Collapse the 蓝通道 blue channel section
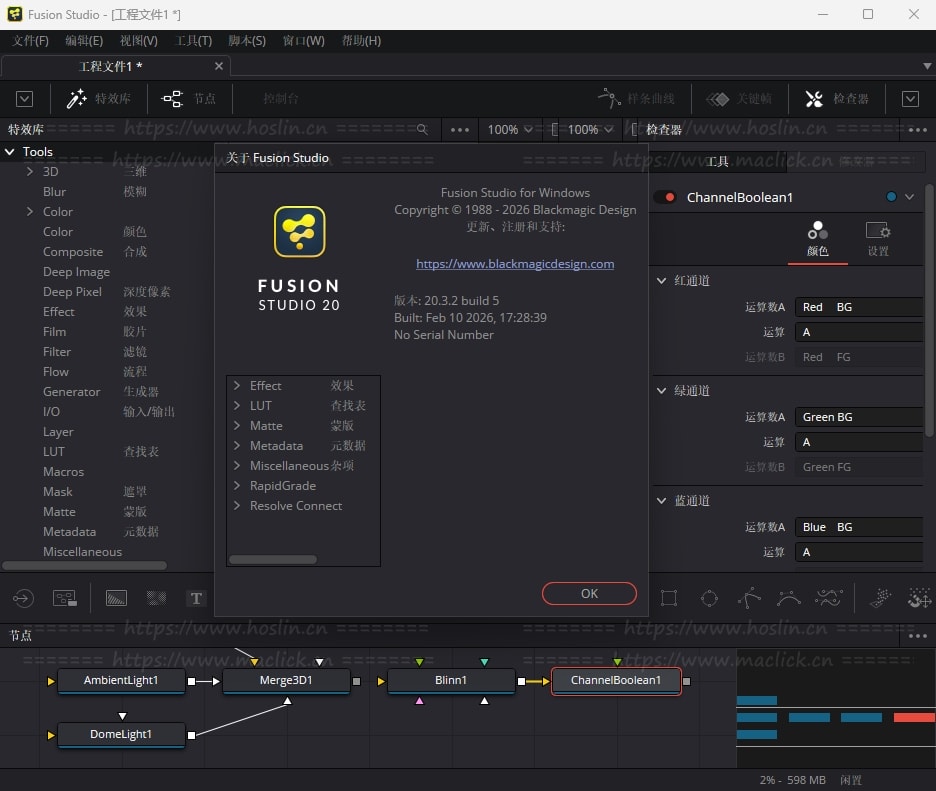The width and height of the screenshot is (936, 791). tap(661, 500)
